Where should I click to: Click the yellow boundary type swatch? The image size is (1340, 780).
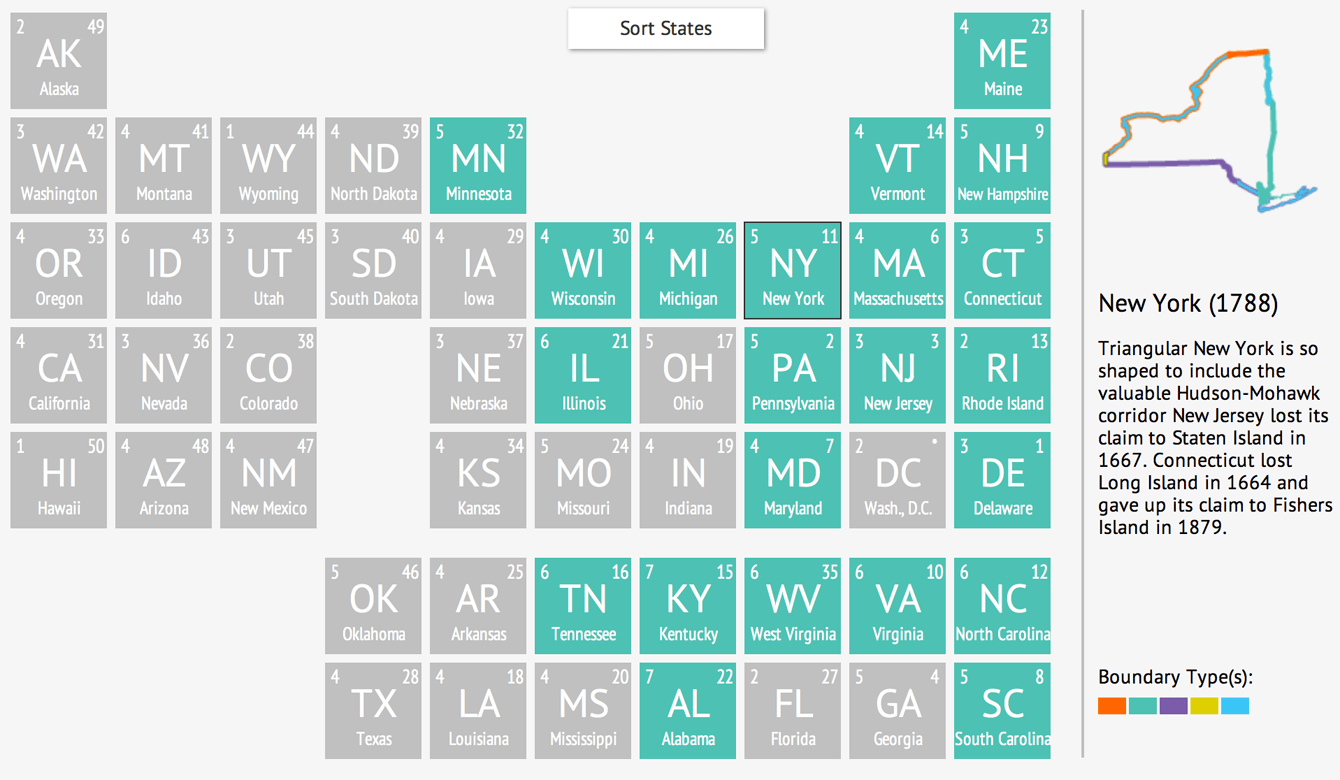coord(1204,706)
